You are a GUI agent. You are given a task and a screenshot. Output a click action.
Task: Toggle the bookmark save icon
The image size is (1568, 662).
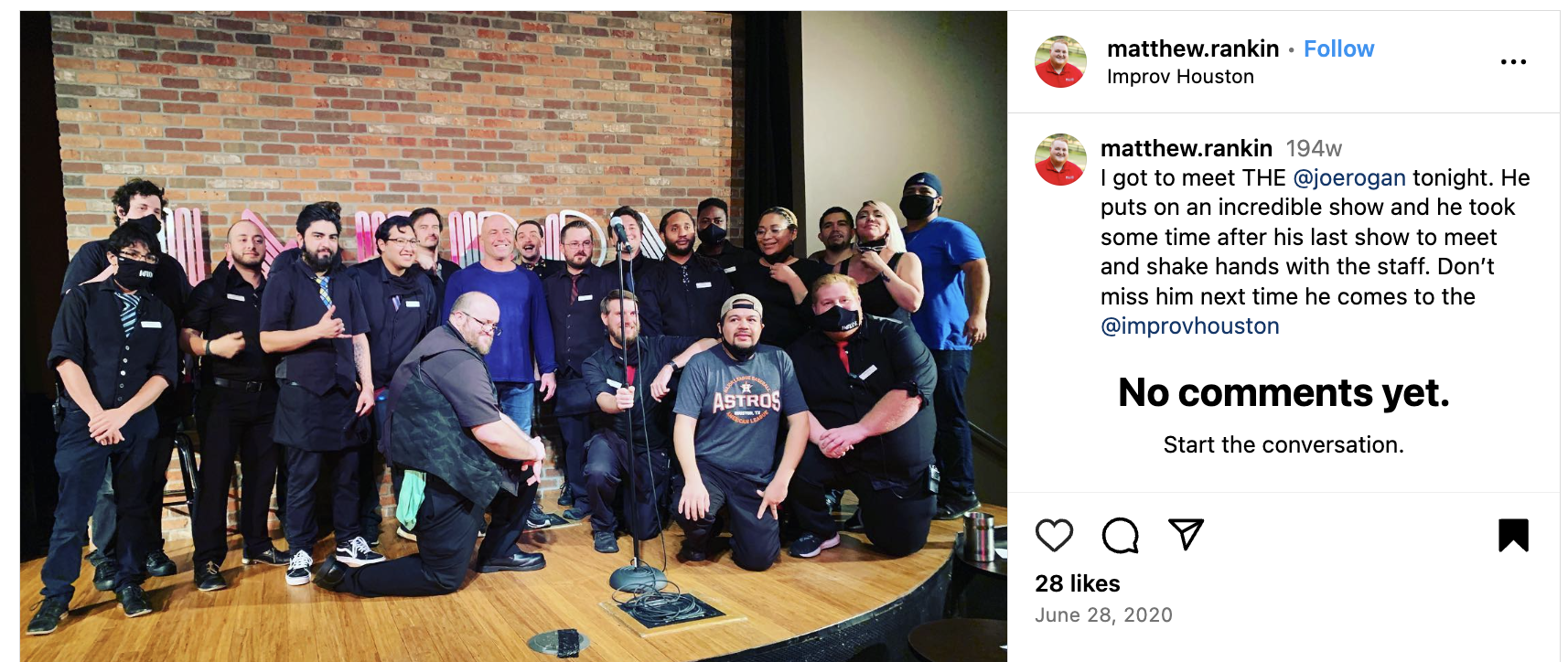[1513, 535]
